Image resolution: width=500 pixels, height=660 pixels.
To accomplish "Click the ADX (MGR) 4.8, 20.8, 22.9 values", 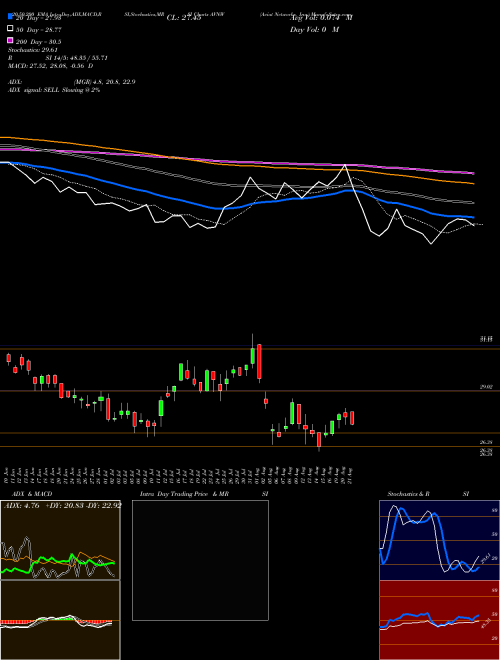I will 104,82.
